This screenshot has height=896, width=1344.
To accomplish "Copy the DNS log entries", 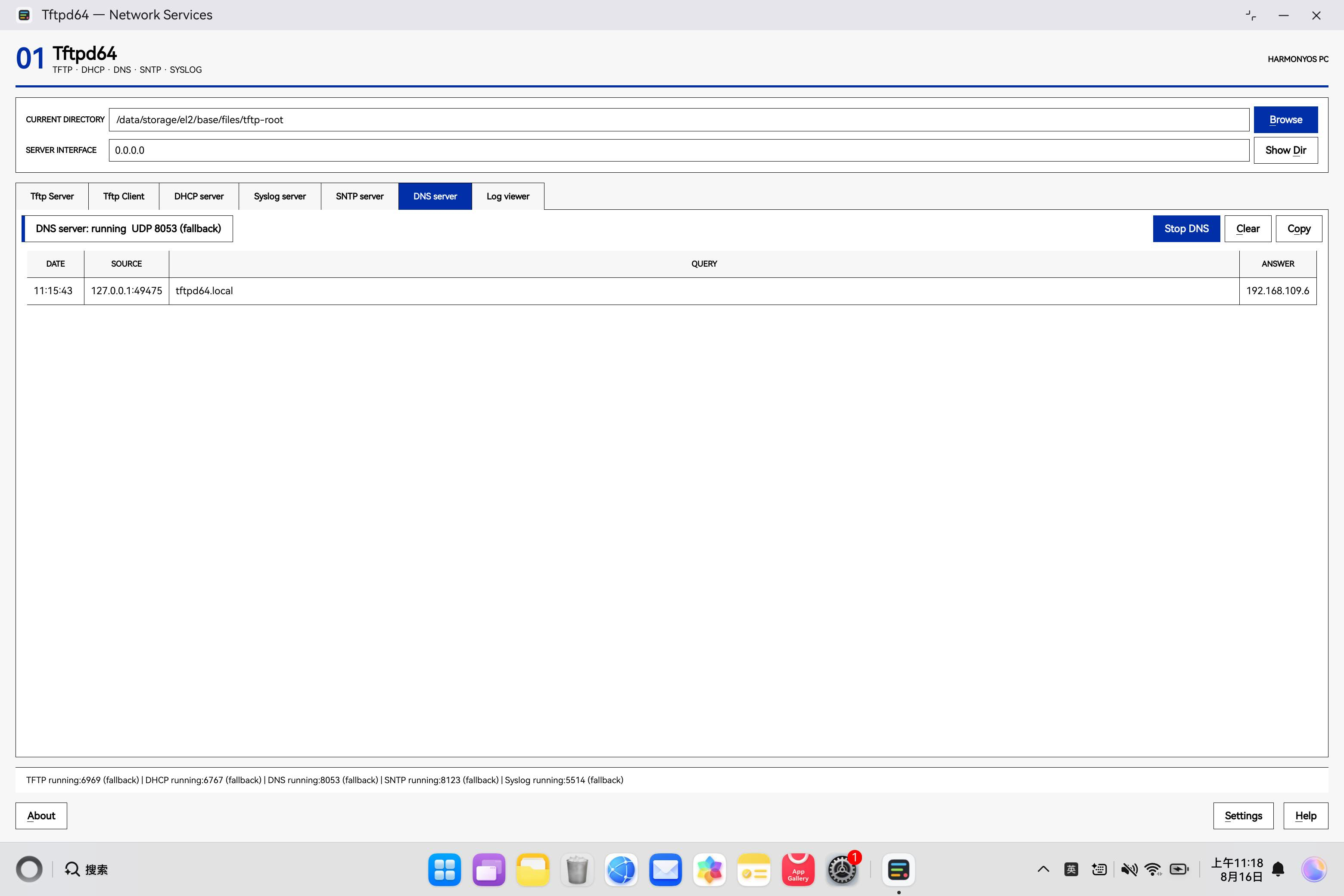I will click(x=1299, y=229).
